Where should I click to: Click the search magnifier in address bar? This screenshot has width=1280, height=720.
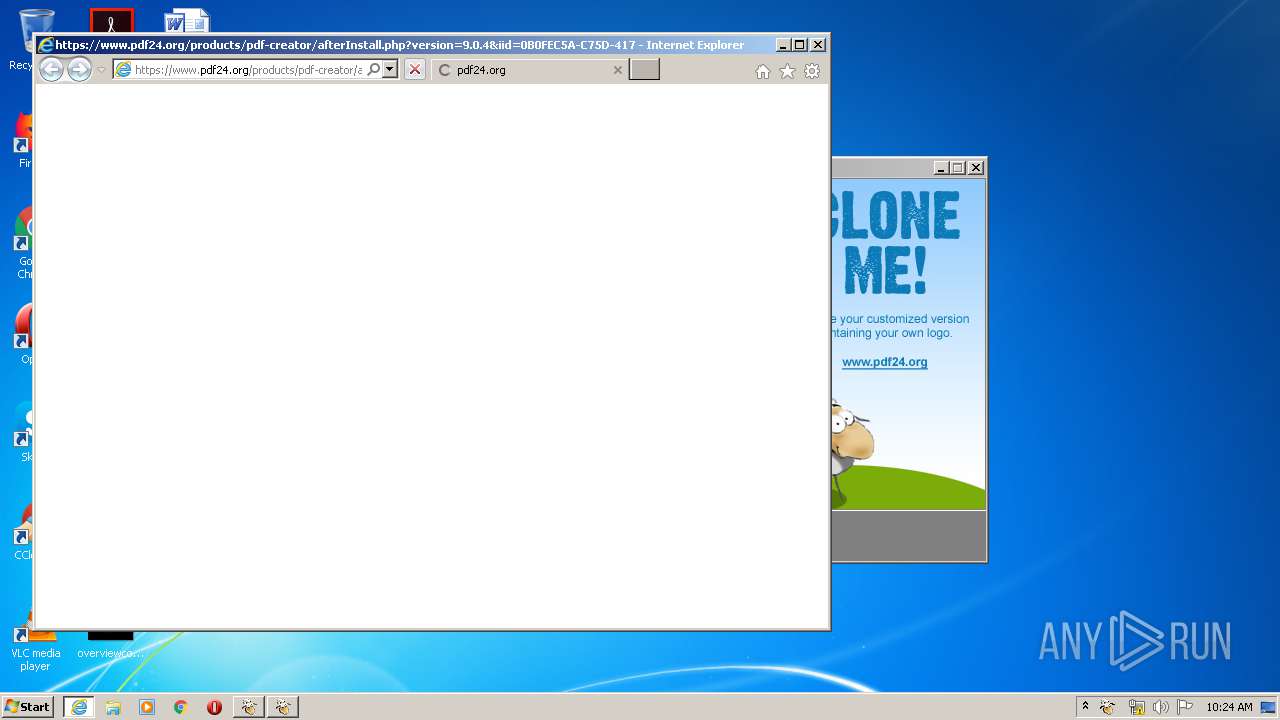[x=374, y=70]
